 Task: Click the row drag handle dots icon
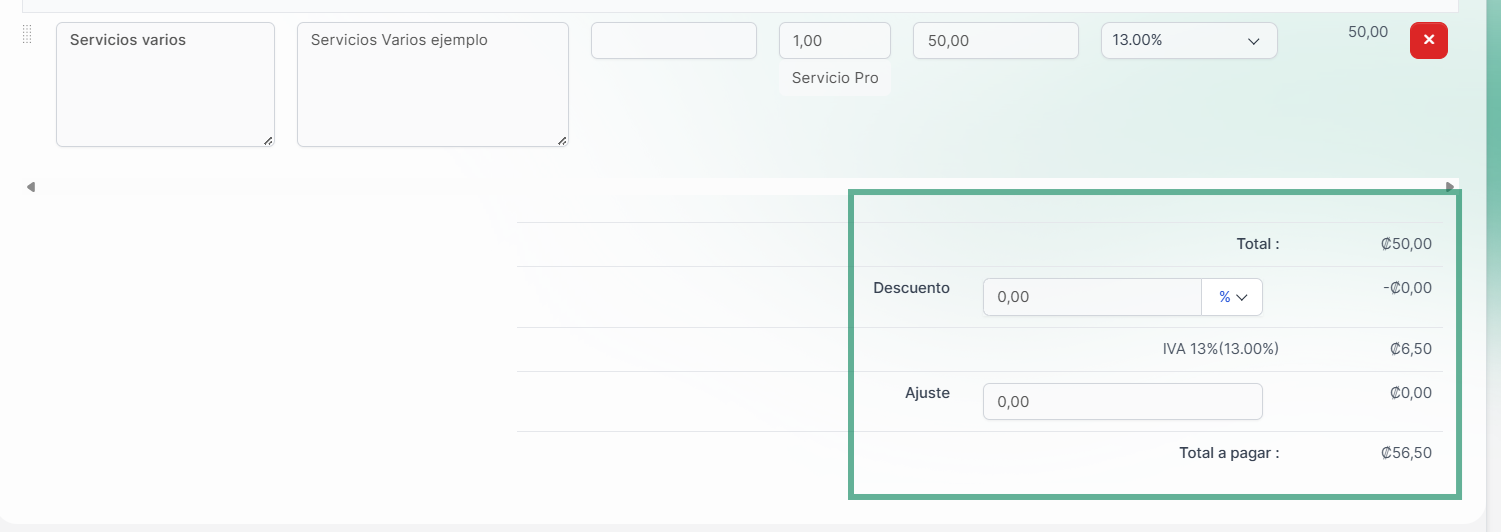tap(27, 35)
